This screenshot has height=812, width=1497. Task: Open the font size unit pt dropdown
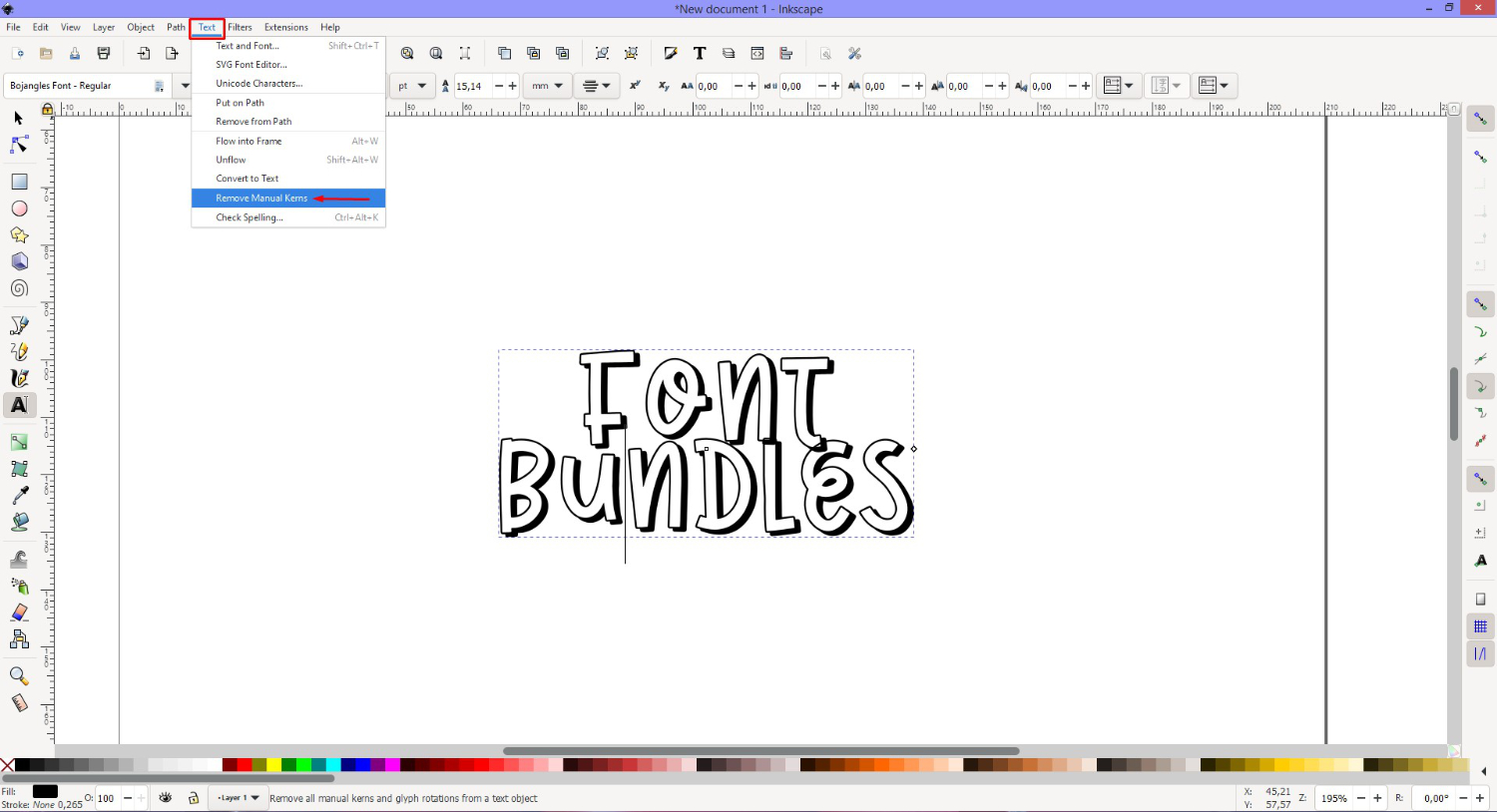tap(412, 86)
